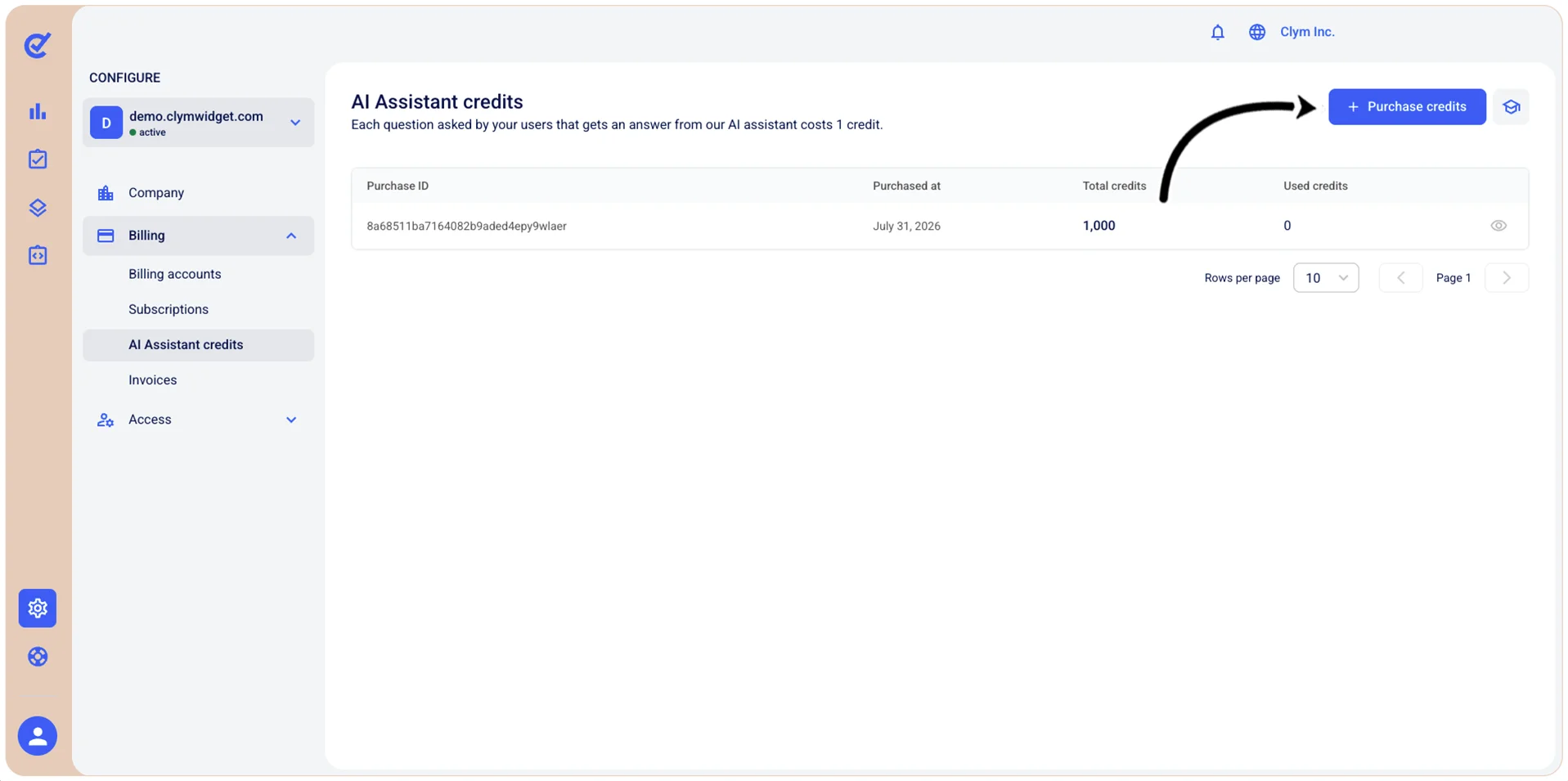Go to the previous page arrow
The height and width of the screenshot is (781, 1568).
click(x=1400, y=278)
